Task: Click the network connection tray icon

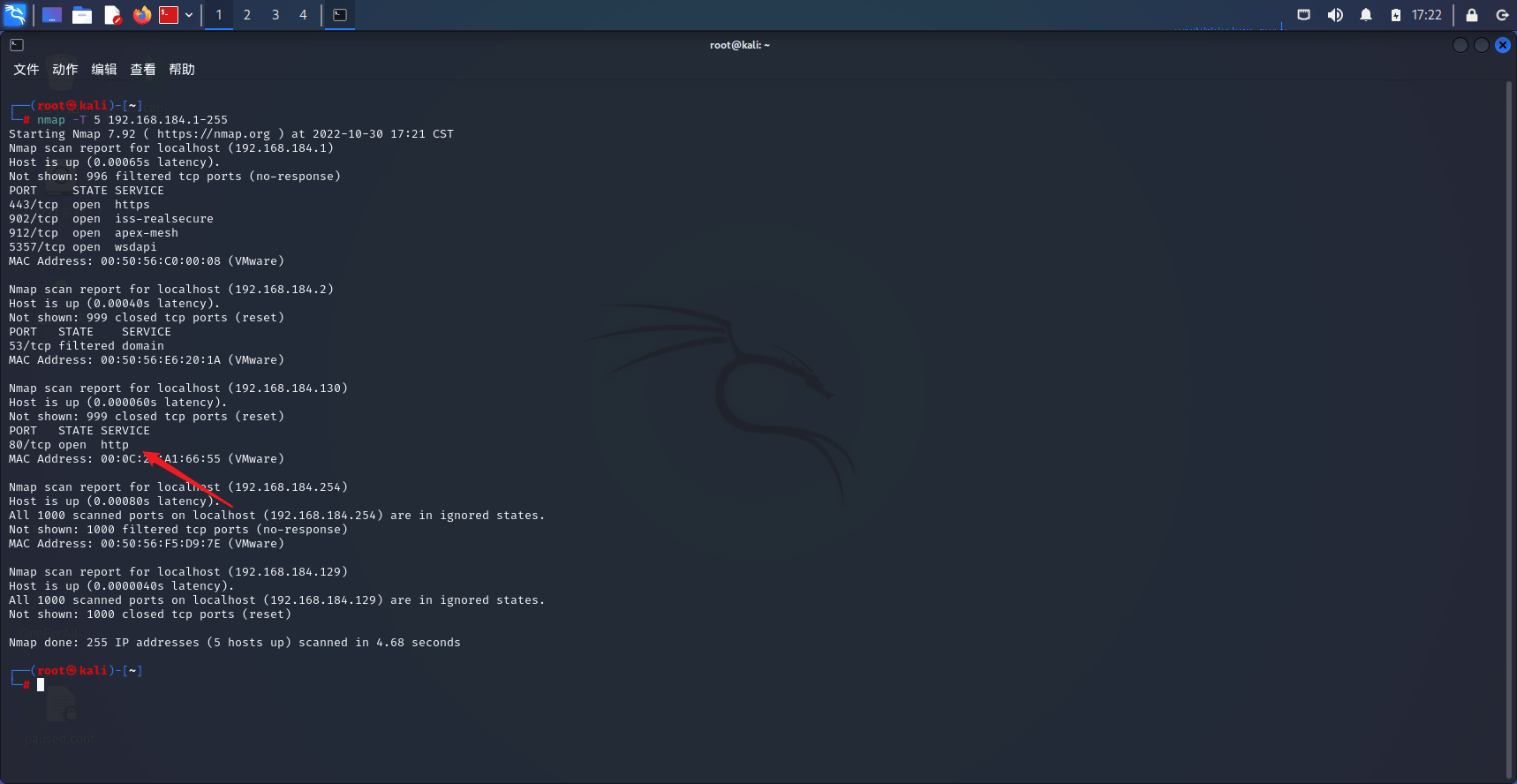Action: [1303, 15]
